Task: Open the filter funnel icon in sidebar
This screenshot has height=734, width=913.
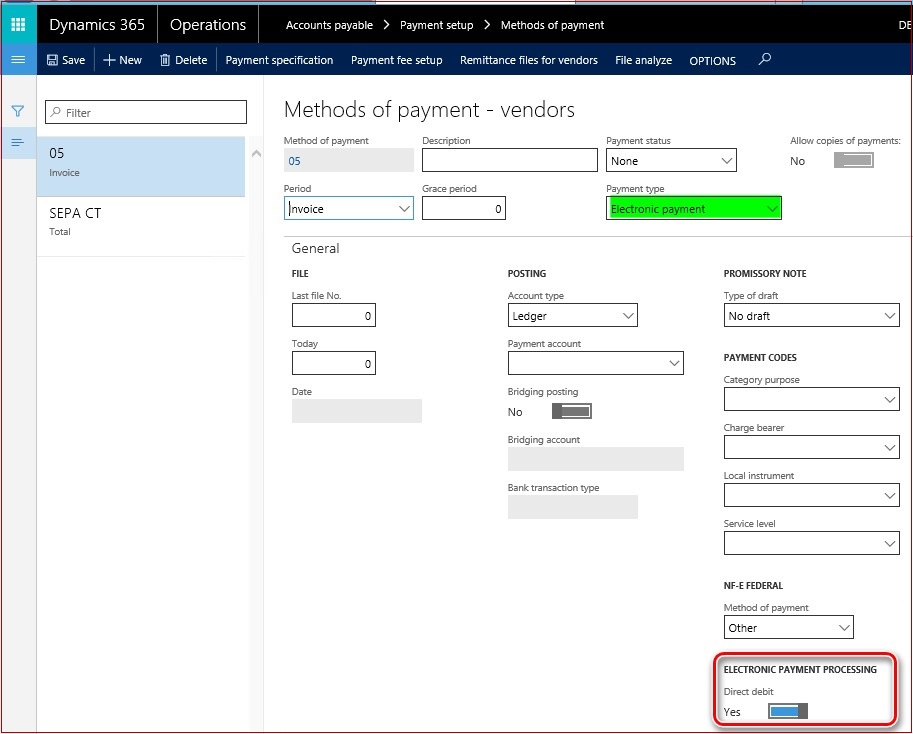Action: coord(17,111)
